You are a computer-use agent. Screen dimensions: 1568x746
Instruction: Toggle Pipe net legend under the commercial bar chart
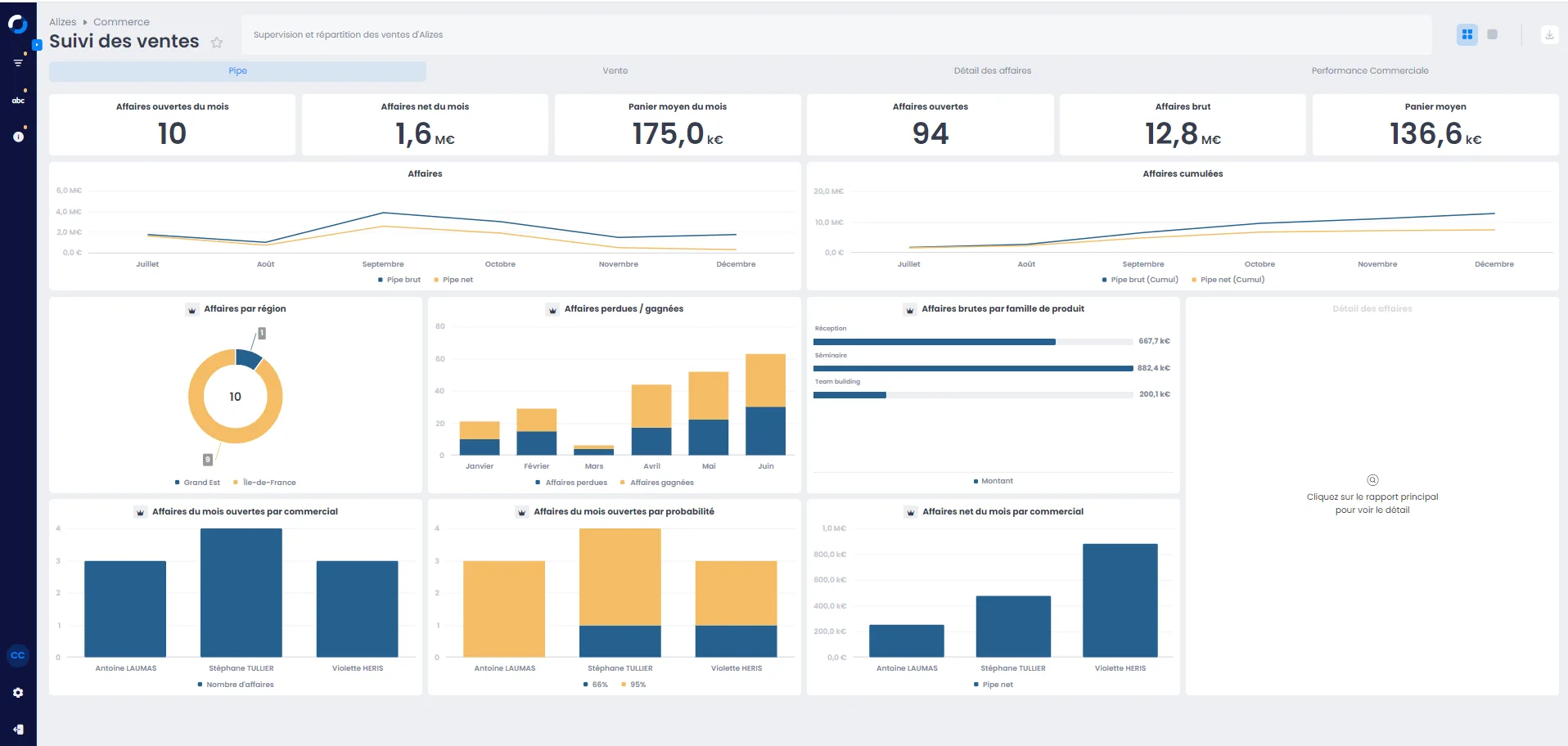click(994, 685)
